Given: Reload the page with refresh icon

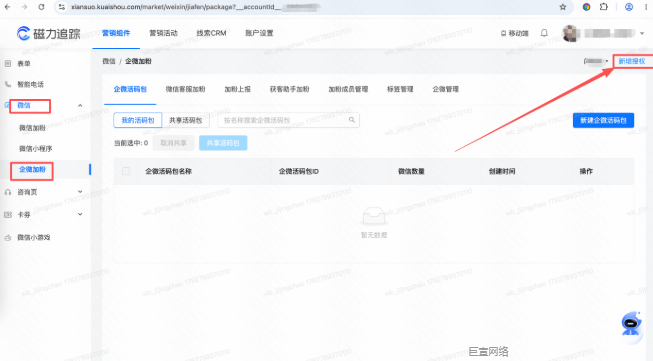Looking at the screenshot, I should tap(41, 7).
